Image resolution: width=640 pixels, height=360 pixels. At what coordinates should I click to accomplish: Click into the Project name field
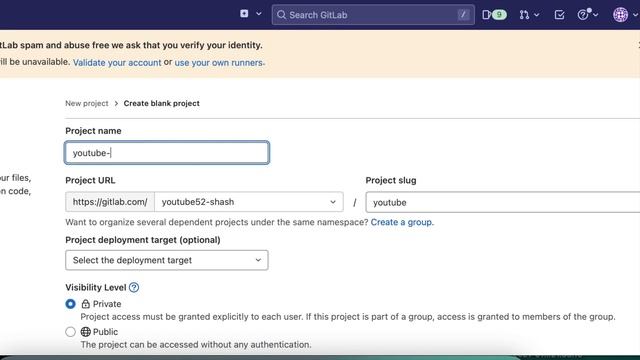[x=167, y=153]
